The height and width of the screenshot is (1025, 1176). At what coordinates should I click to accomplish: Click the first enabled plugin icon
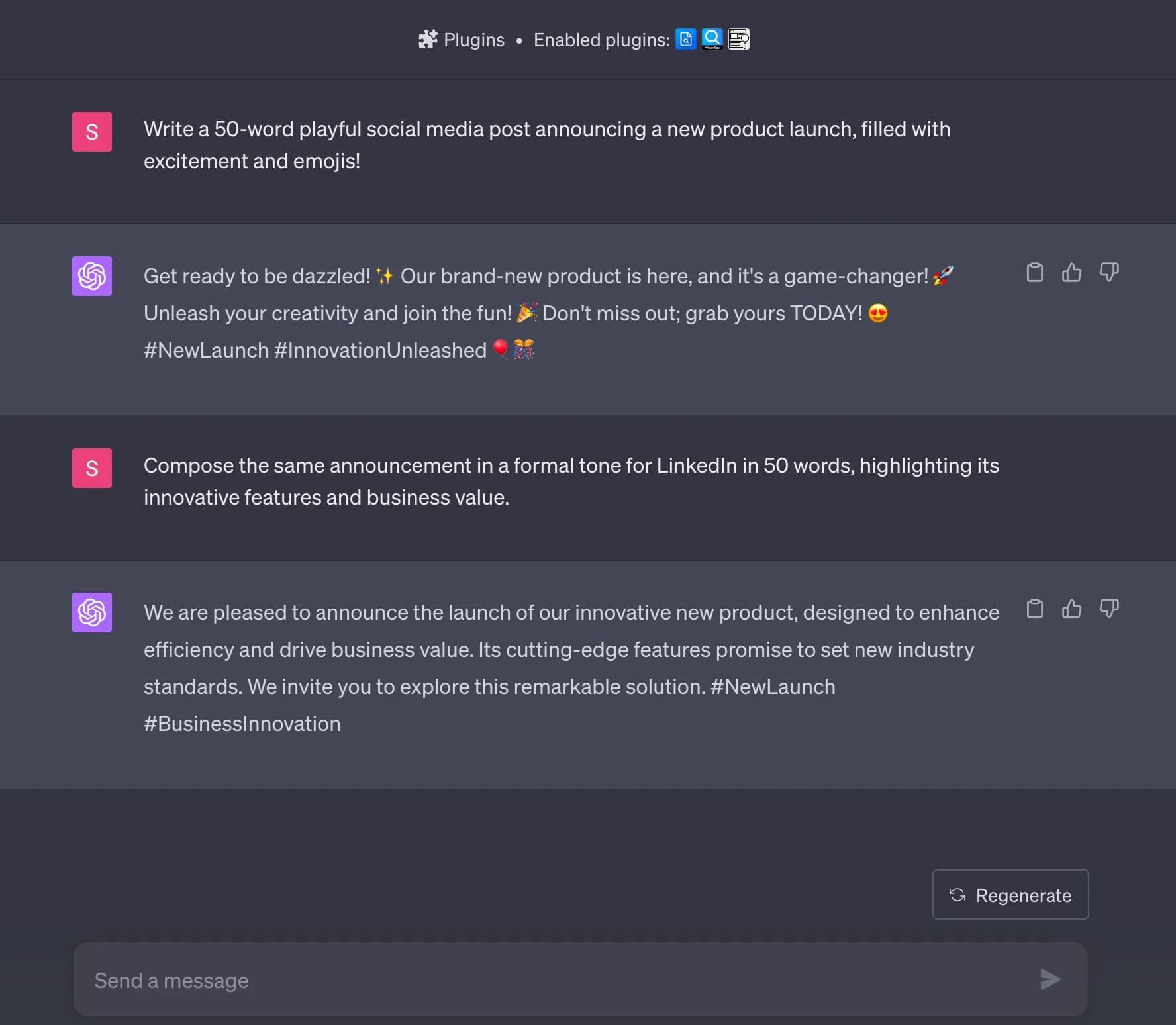point(686,40)
